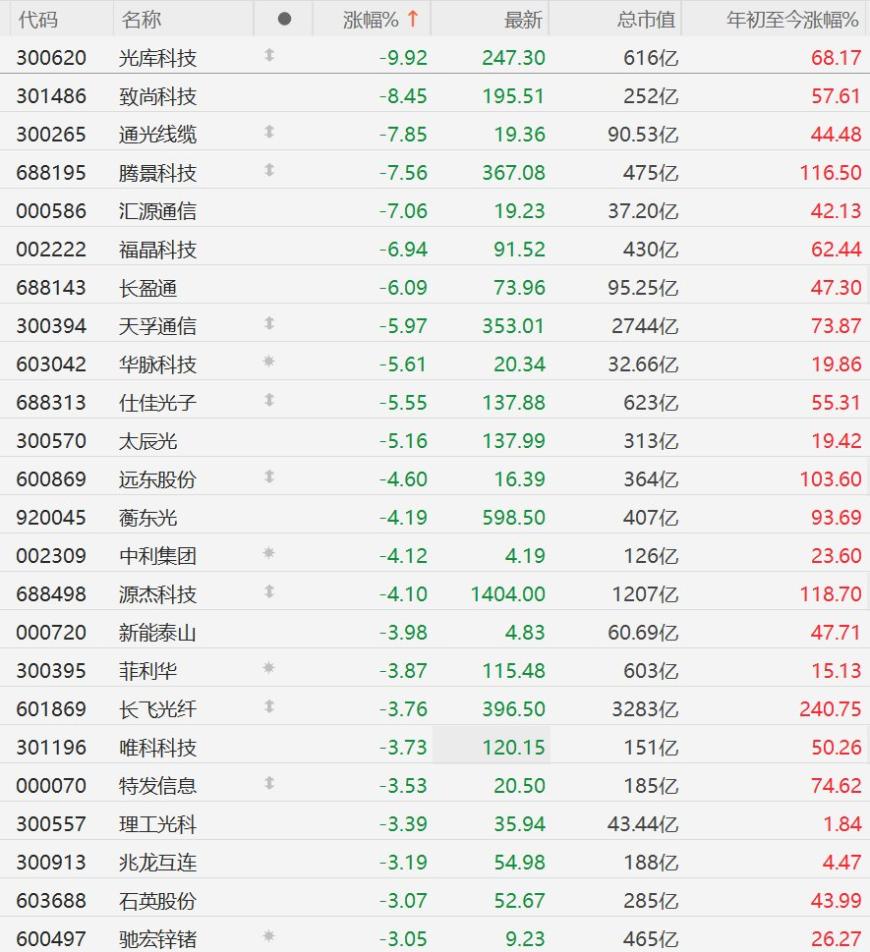Sort the list by 总市值 header

coord(646,19)
